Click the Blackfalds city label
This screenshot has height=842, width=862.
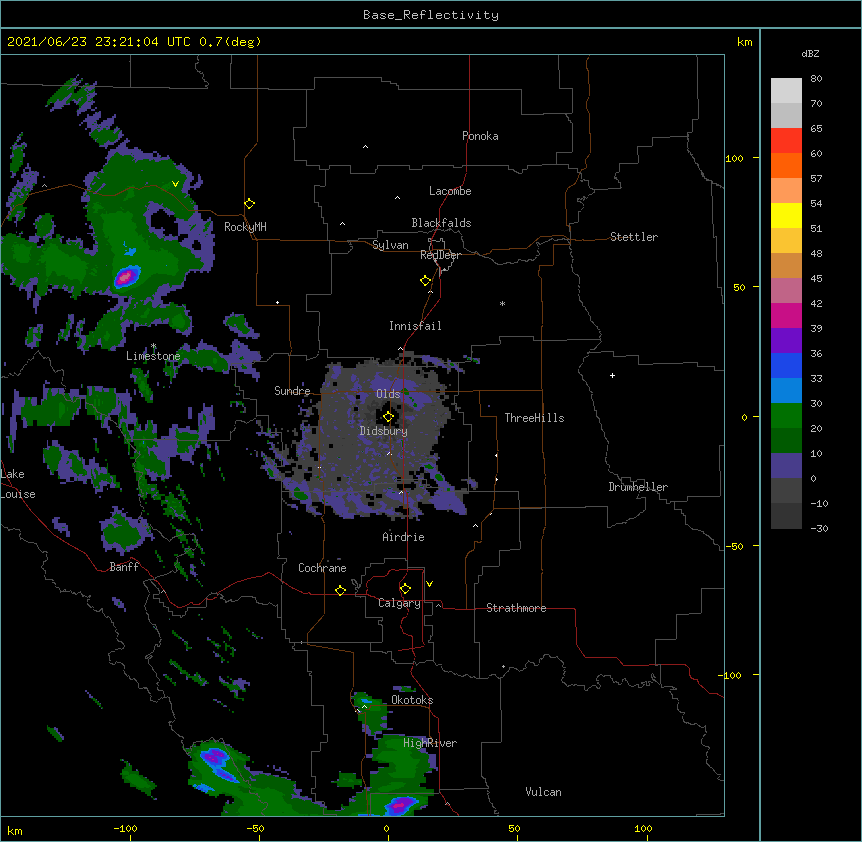441,223
